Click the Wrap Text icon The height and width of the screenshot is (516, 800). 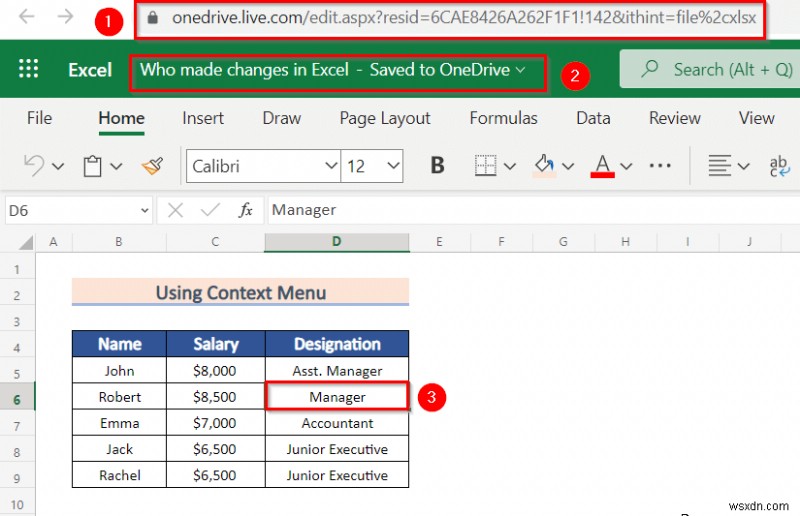779,166
